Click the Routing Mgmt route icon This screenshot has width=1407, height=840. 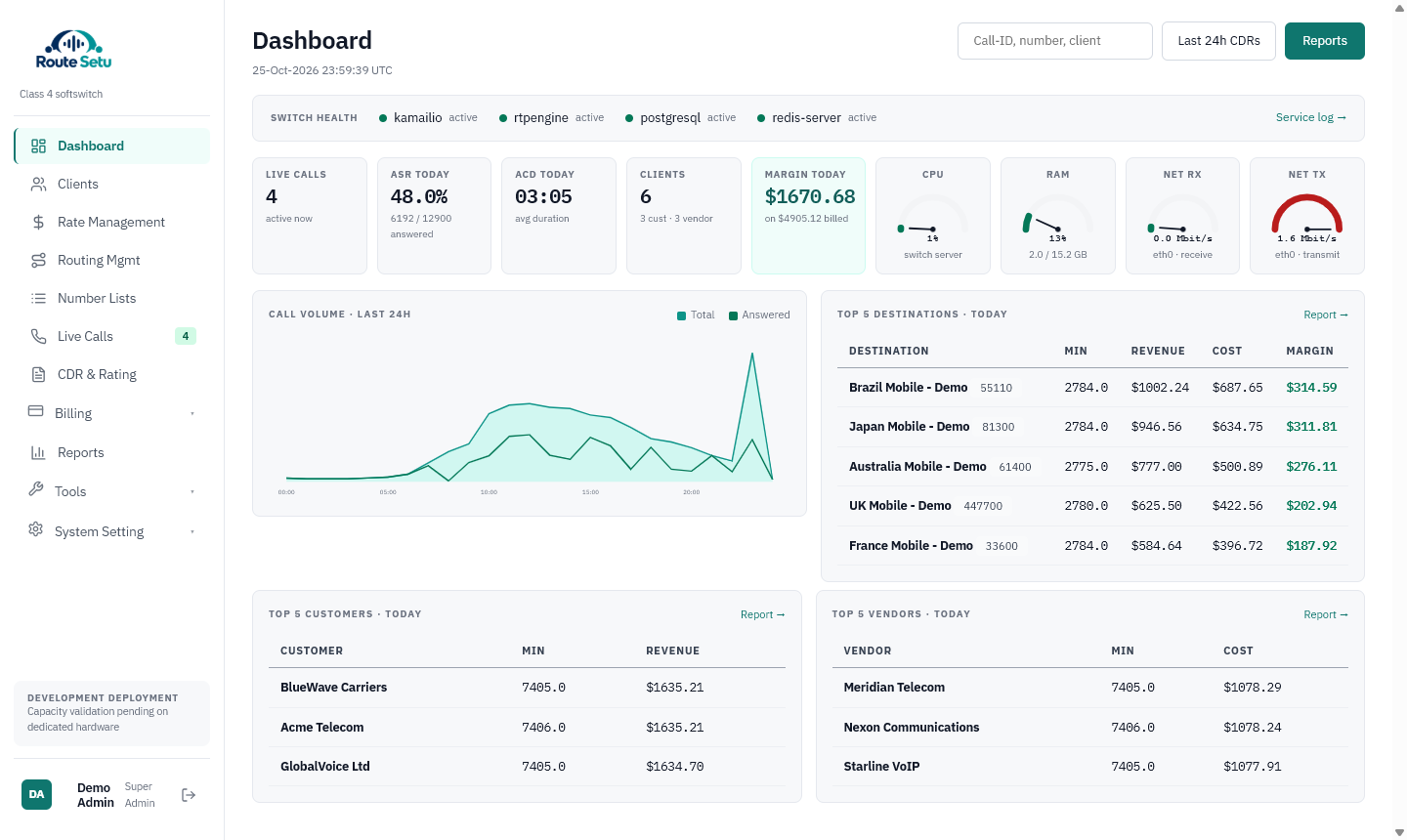click(x=39, y=260)
